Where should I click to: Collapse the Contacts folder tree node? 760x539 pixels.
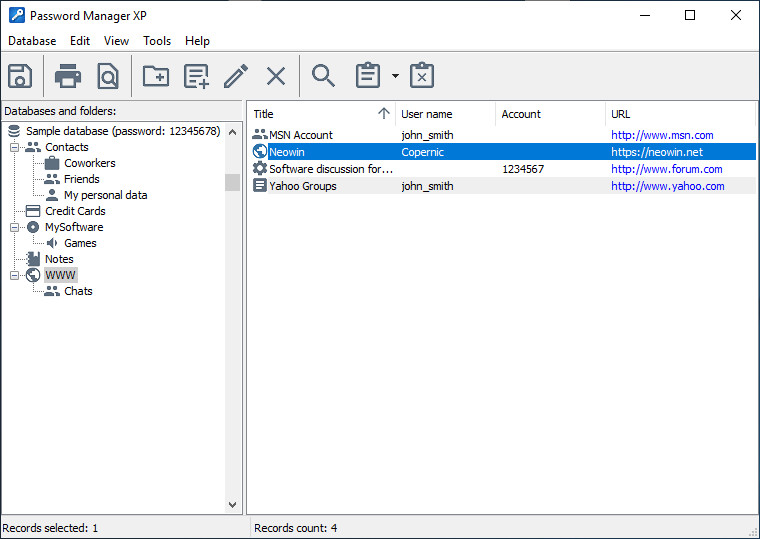(x=15, y=147)
